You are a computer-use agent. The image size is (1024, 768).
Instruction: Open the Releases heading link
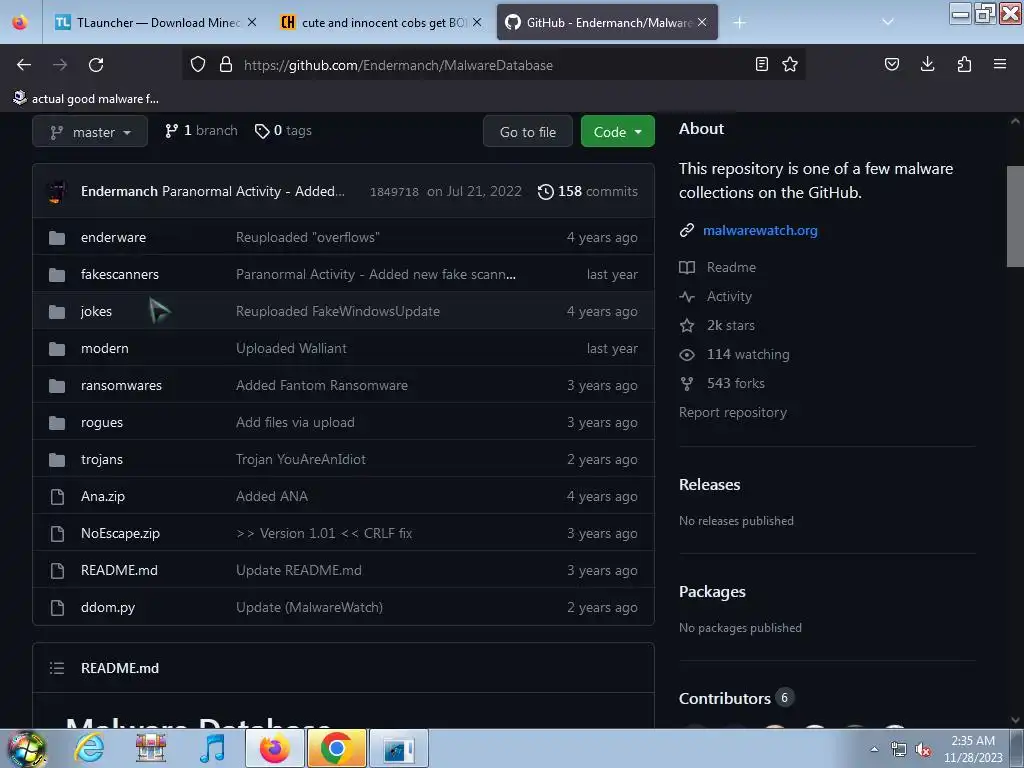coord(710,485)
